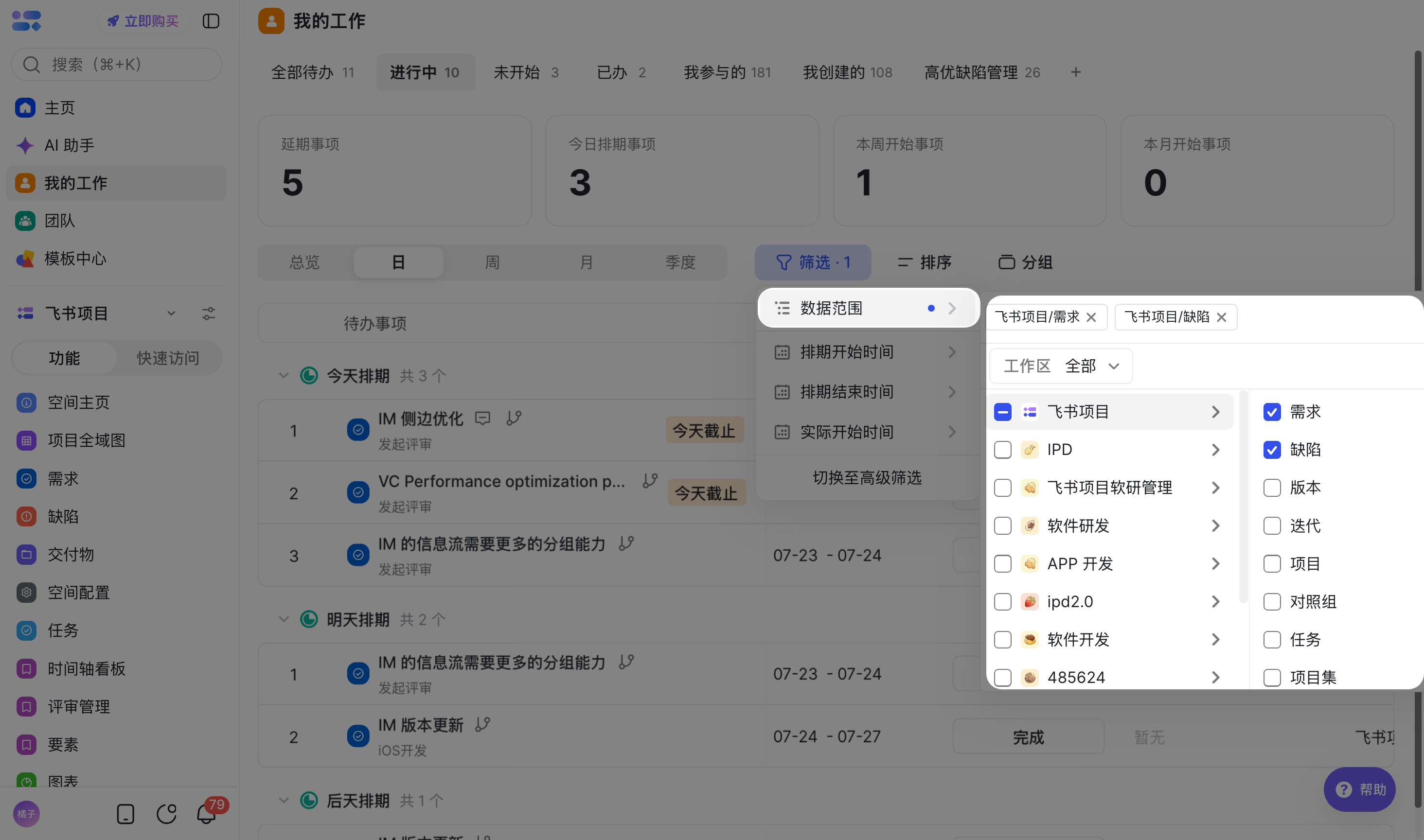Open the 排期结束时间 filter menu item
This screenshot has width=1424, height=840.
point(868,392)
